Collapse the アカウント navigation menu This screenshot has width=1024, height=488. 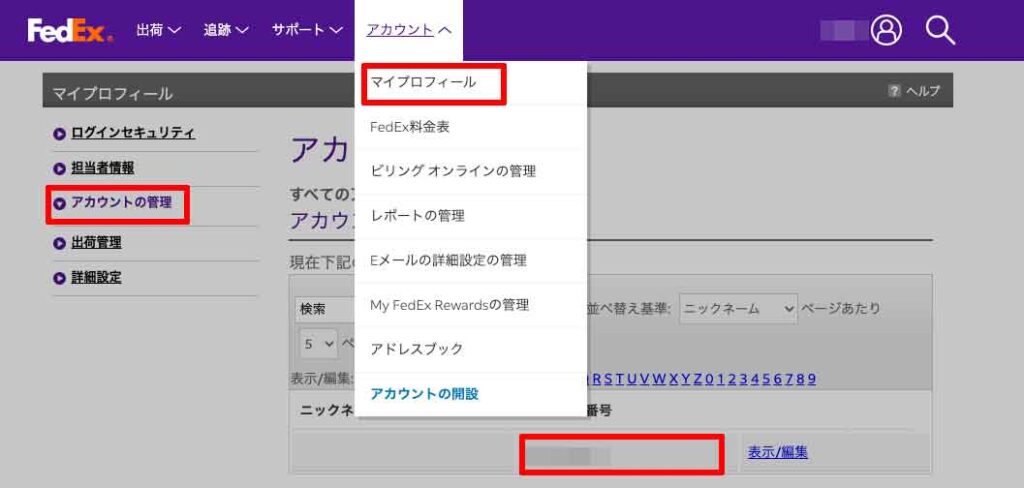point(409,30)
